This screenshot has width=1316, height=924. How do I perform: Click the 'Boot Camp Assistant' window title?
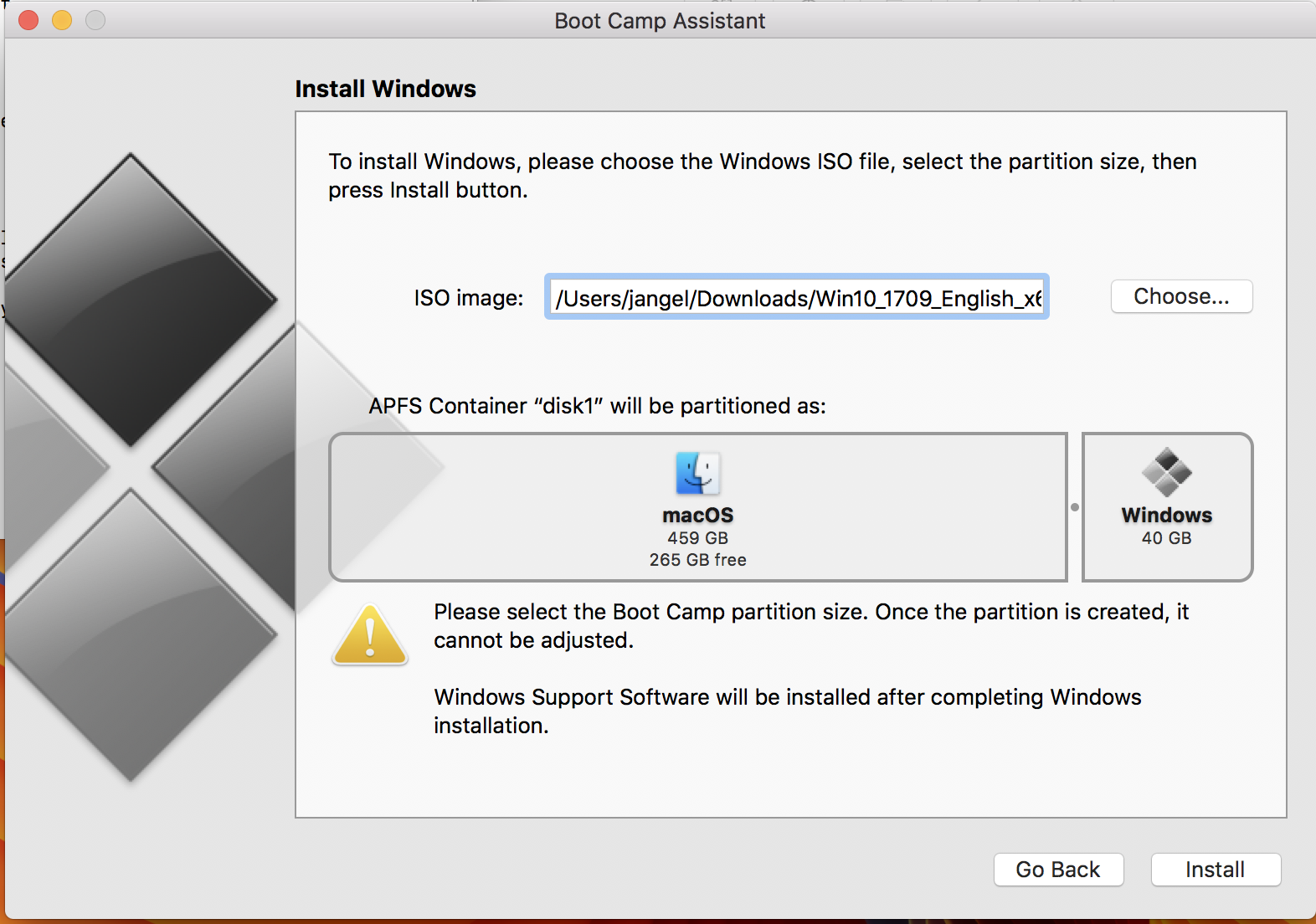[660, 21]
